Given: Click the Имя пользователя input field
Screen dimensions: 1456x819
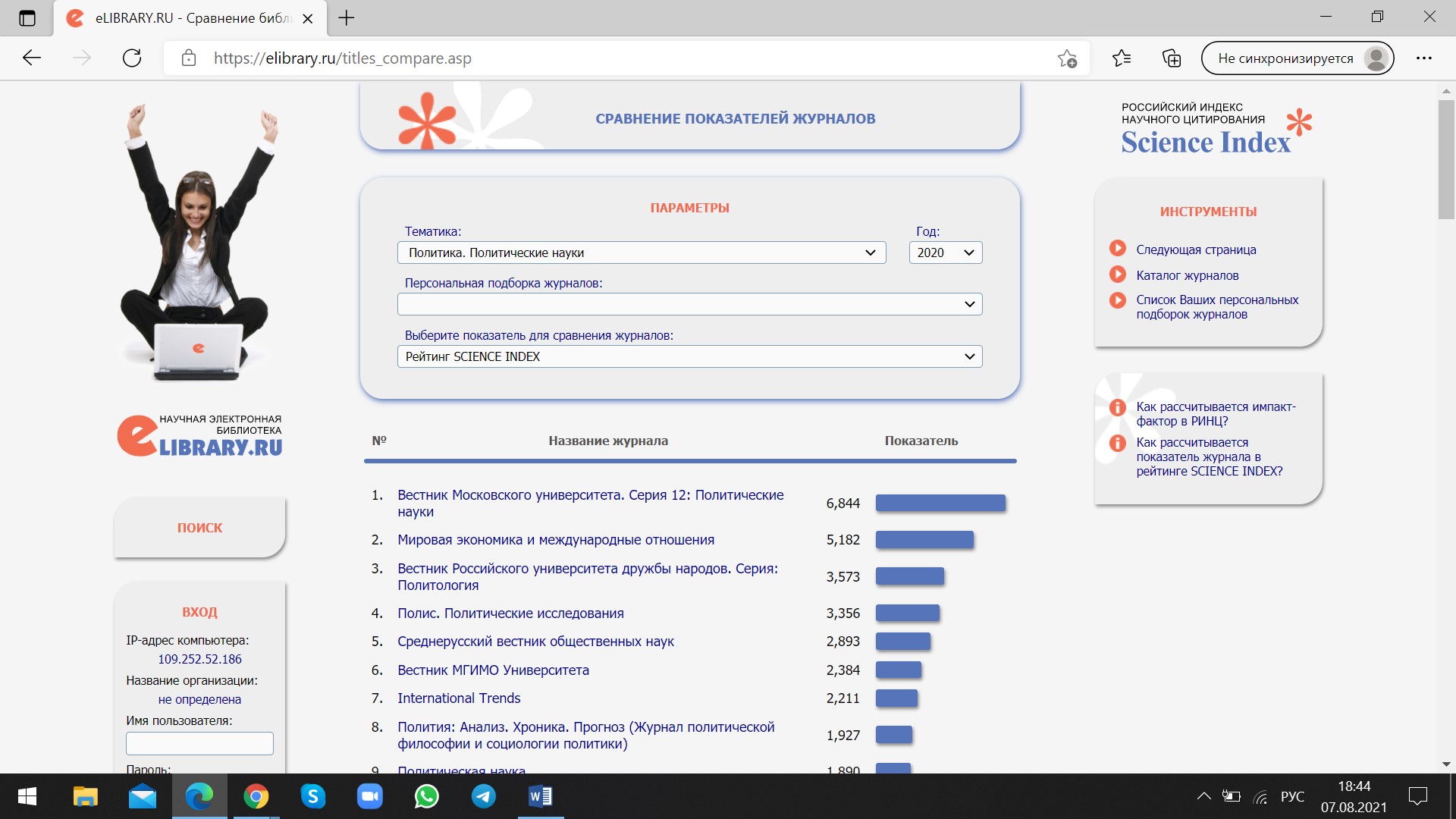Looking at the screenshot, I should coord(199,743).
